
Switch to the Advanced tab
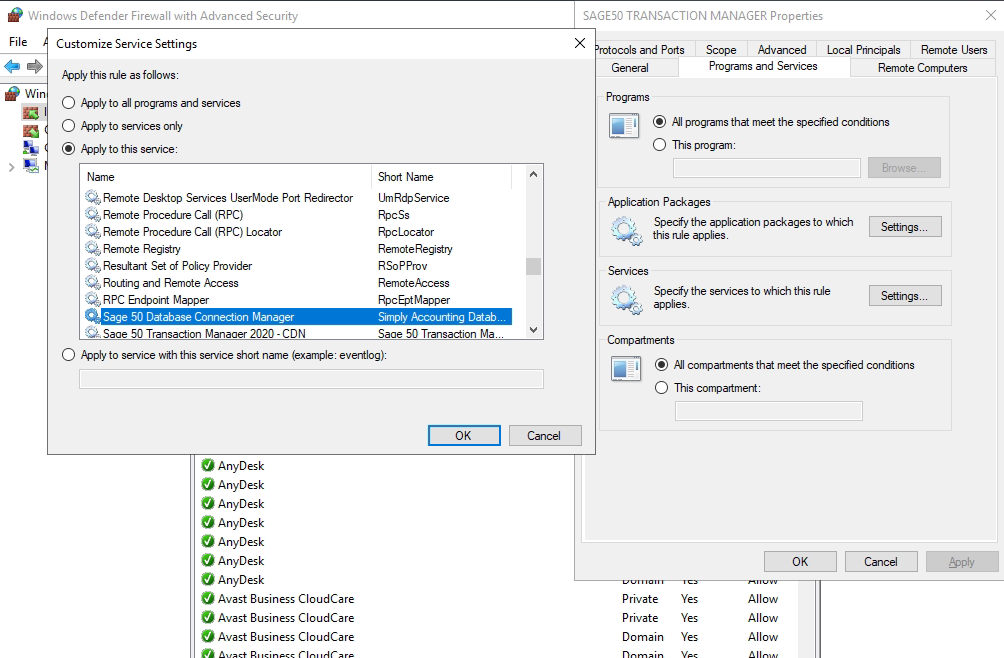click(782, 49)
